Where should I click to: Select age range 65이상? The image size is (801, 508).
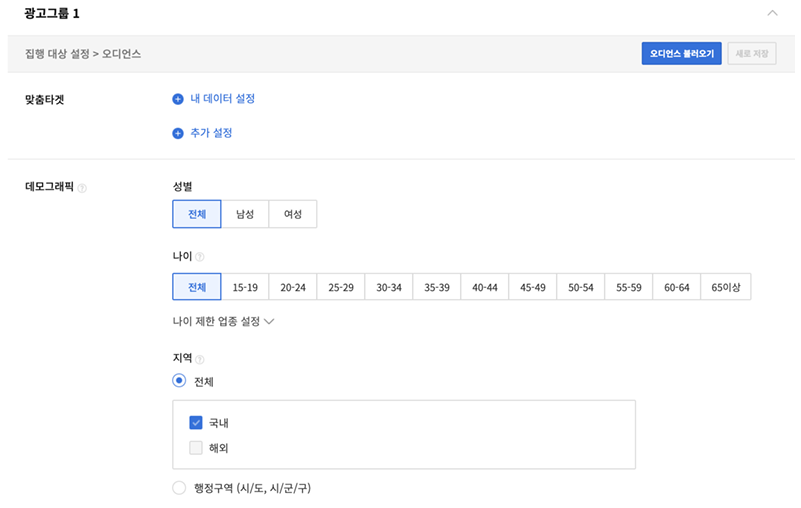[726, 287]
